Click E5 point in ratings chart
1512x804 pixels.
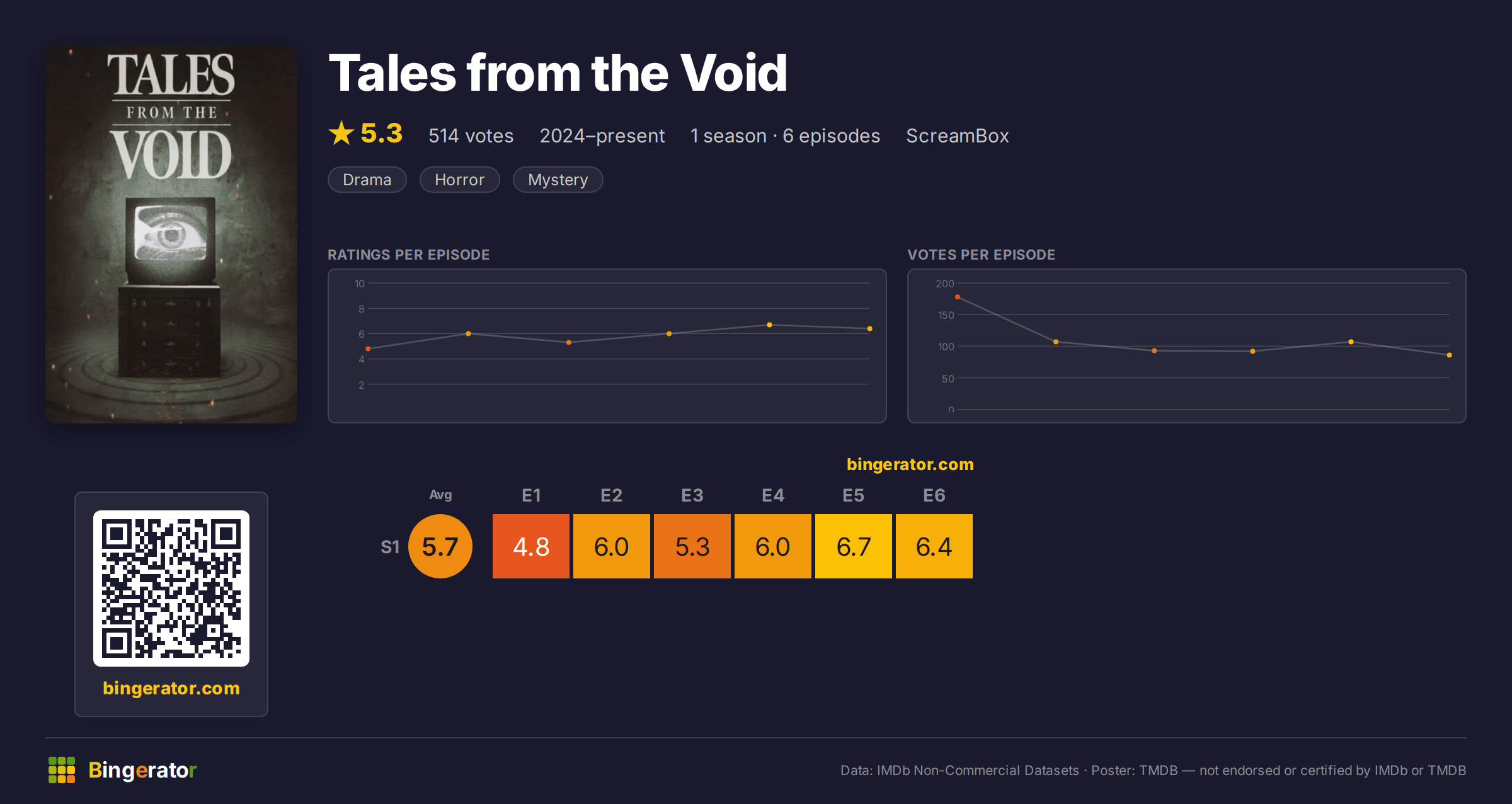tap(769, 325)
